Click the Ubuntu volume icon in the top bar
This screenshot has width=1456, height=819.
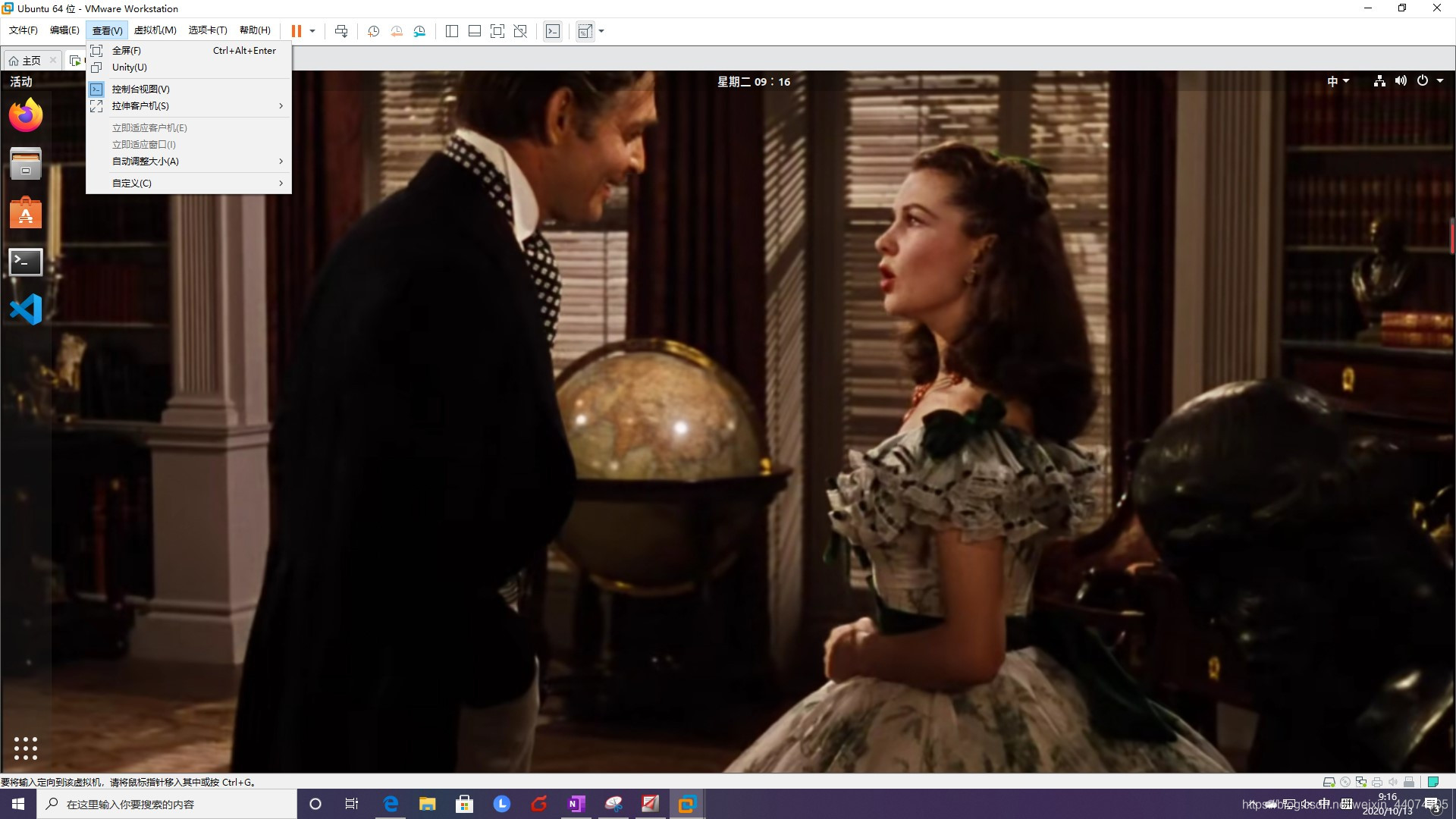click(1401, 81)
